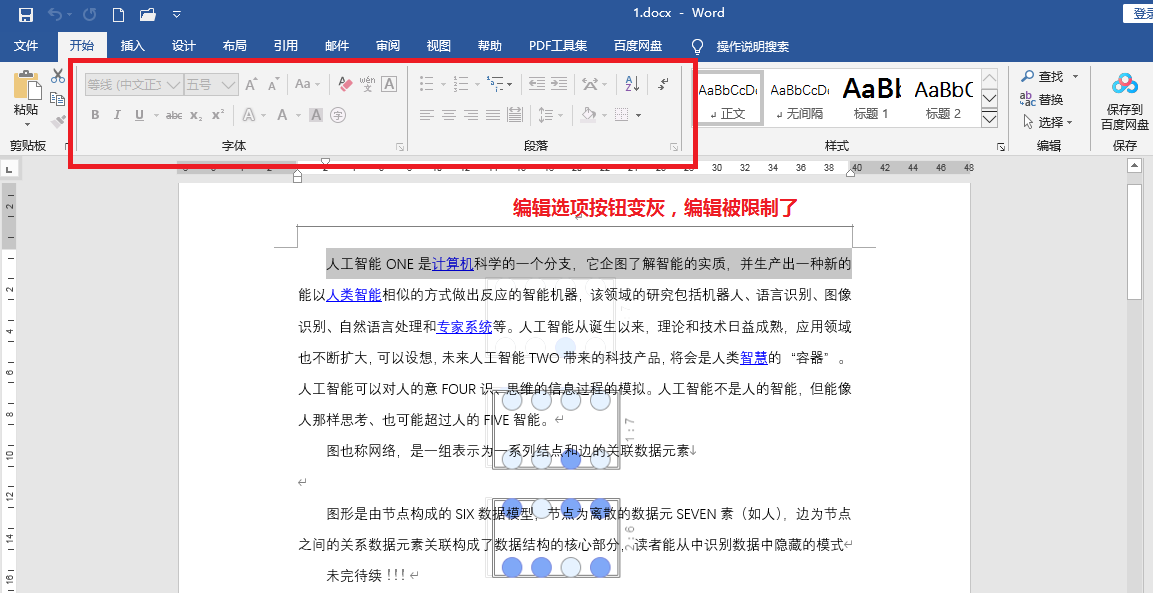This screenshot has width=1153, height=593.
Task: Click the Decrease Font Size icon
Action: tap(274, 85)
